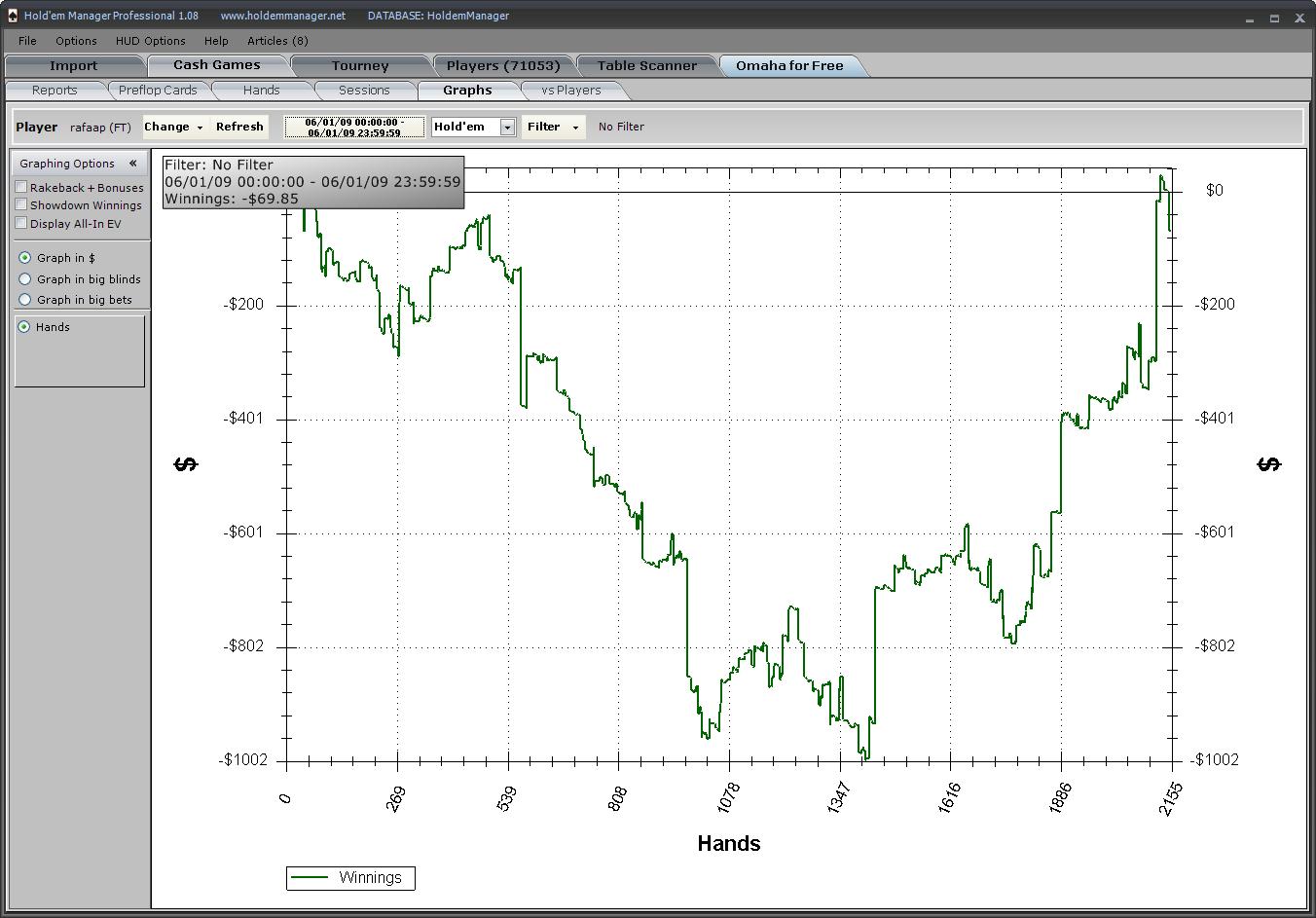Go to the Sessions sub-tab
This screenshot has height=918, width=1316.
(x=364, y=90)
